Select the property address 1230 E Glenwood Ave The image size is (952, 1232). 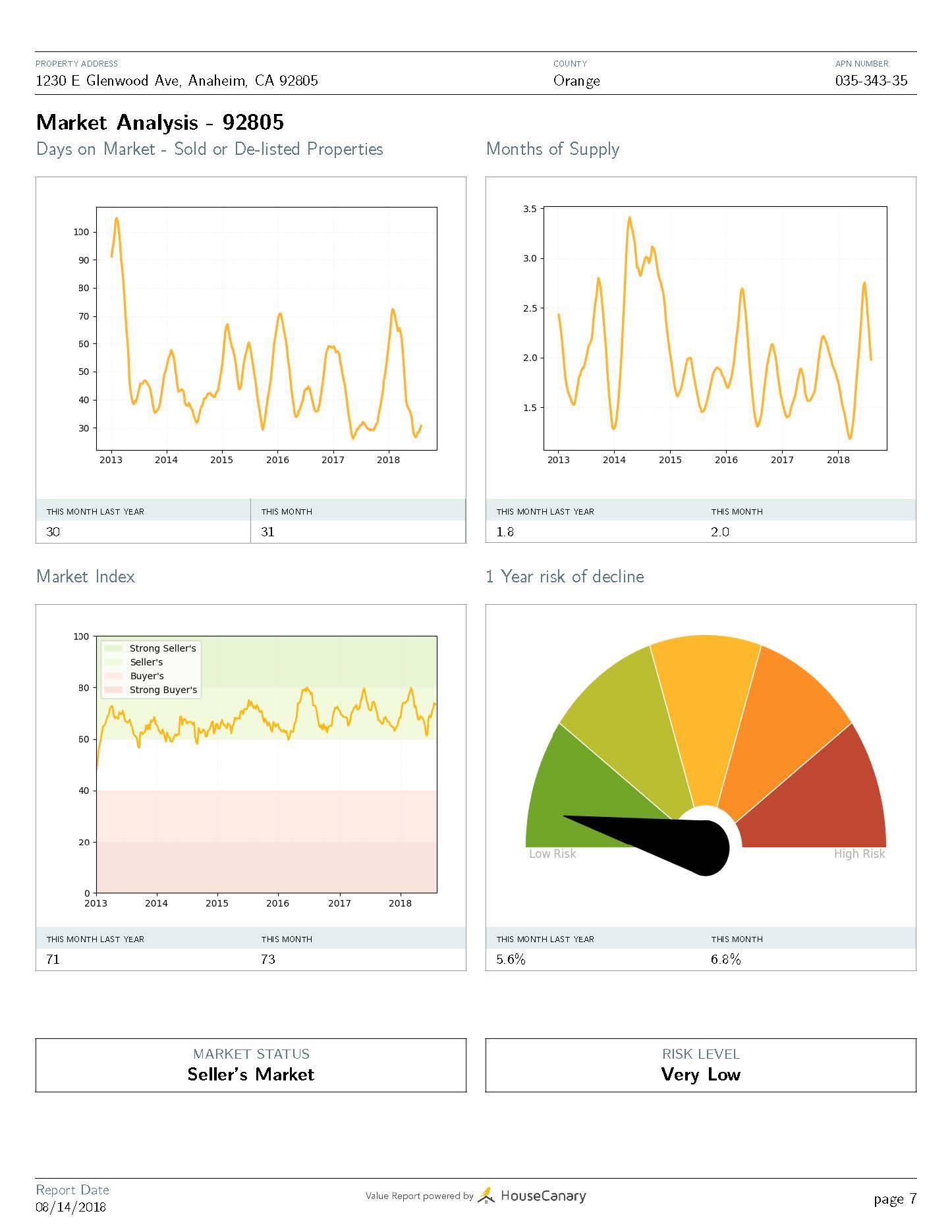click(x=177, y=80)
